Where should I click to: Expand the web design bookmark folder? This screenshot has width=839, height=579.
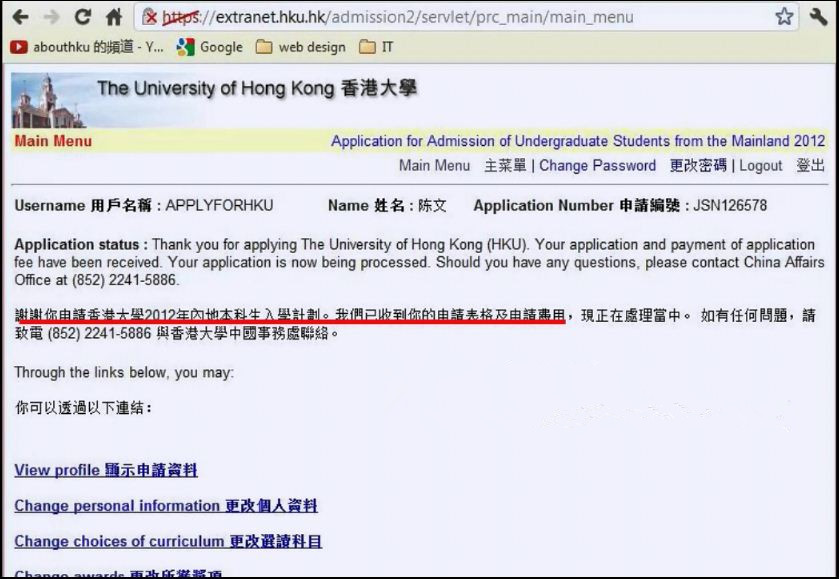coord(300,47)
